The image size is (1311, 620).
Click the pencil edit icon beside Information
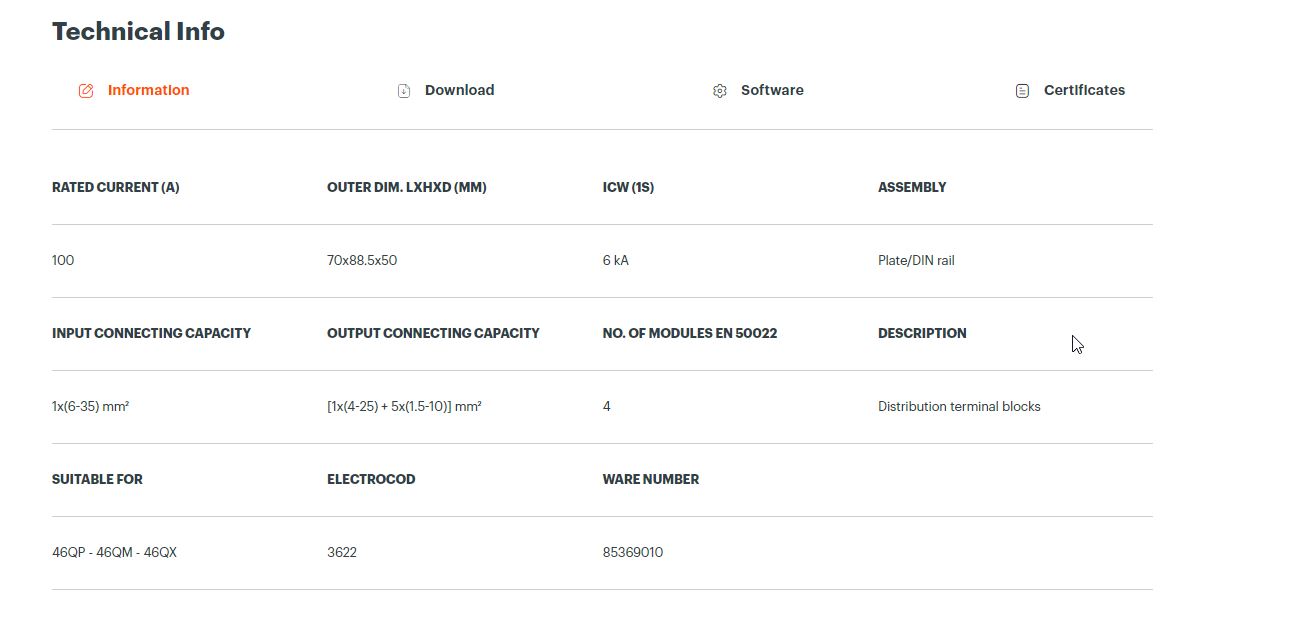pyautogui.click(x=86, y=91)
